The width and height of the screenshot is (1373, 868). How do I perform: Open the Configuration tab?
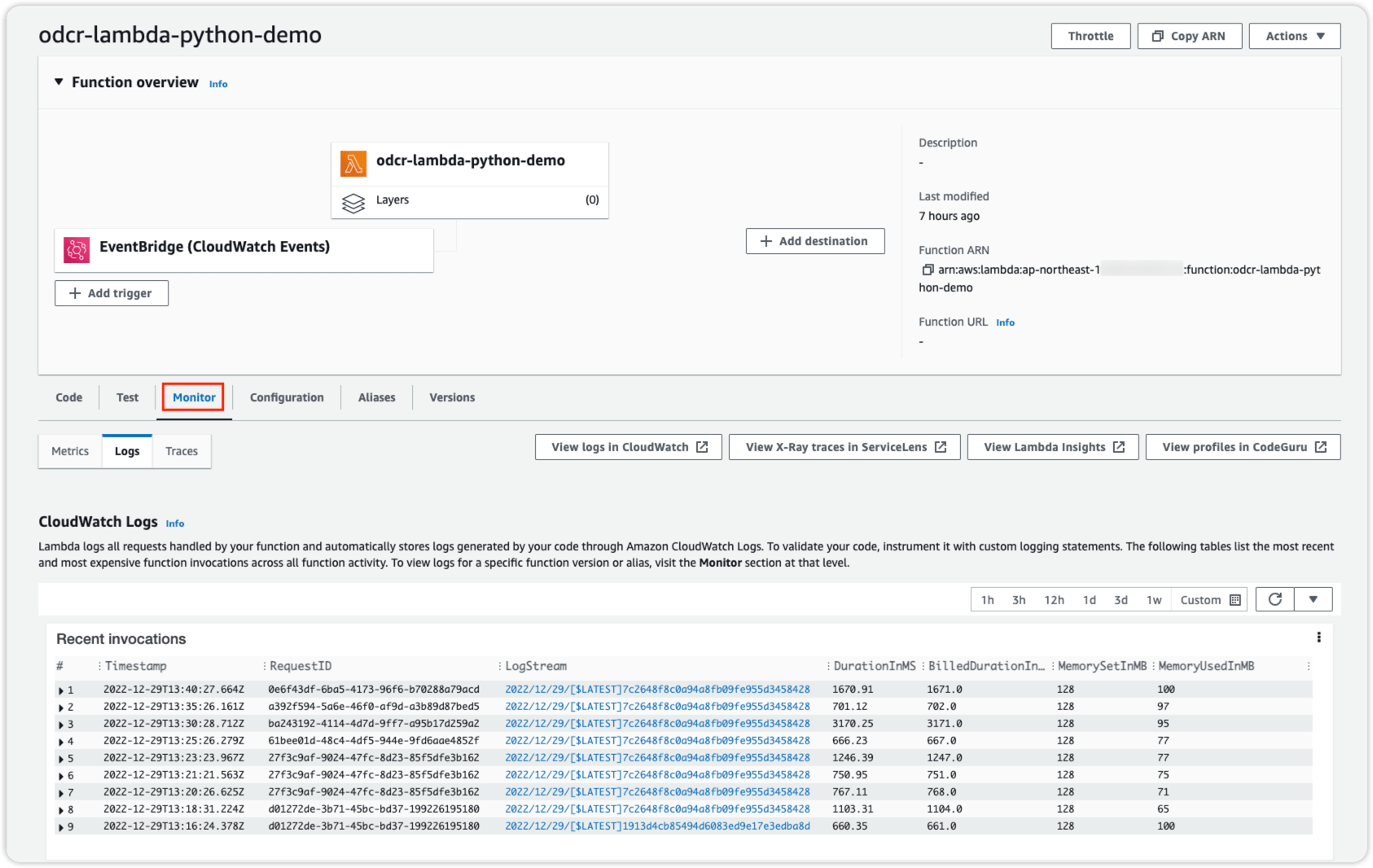click(x=287, y=397)
